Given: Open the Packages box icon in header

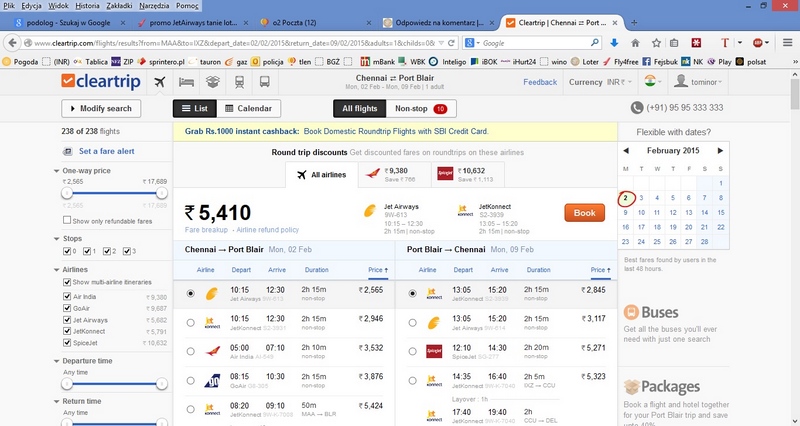Looking at the screenshot, I should pos(213,82).
